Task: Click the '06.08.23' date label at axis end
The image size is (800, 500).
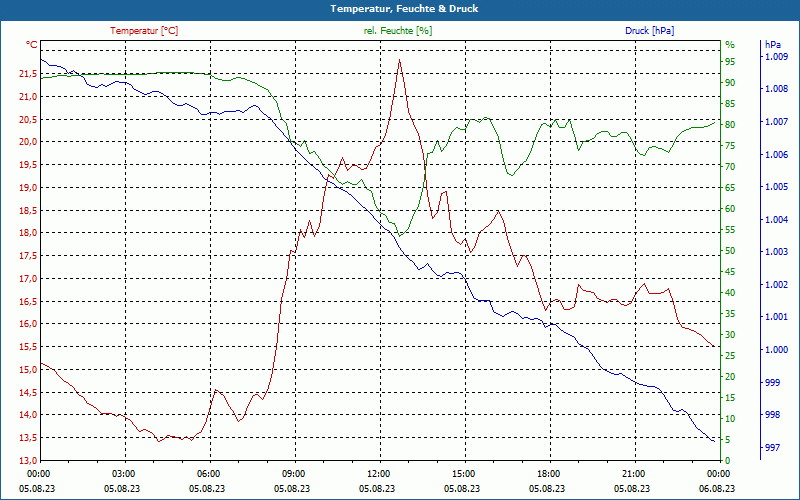Action: [x=717, y=488]
